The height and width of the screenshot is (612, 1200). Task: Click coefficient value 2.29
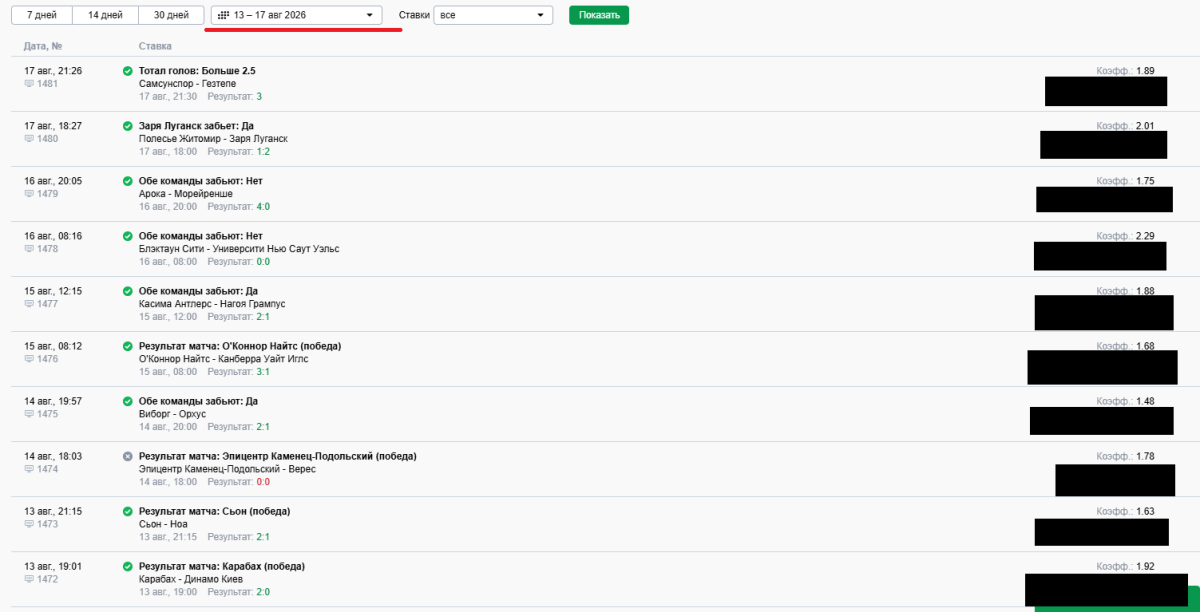point(1145,236)
